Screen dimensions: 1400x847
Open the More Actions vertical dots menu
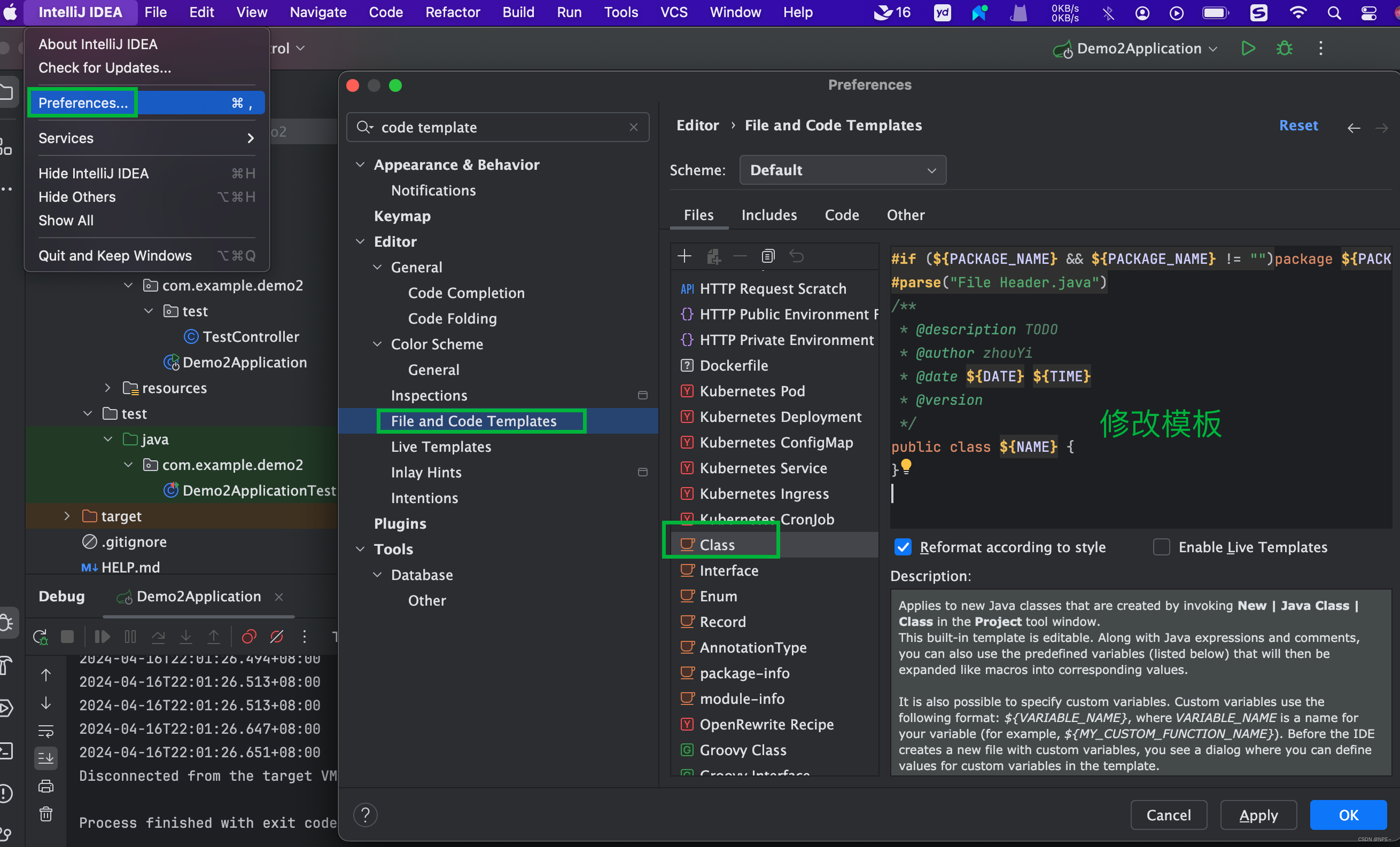tap(1320, 48)
